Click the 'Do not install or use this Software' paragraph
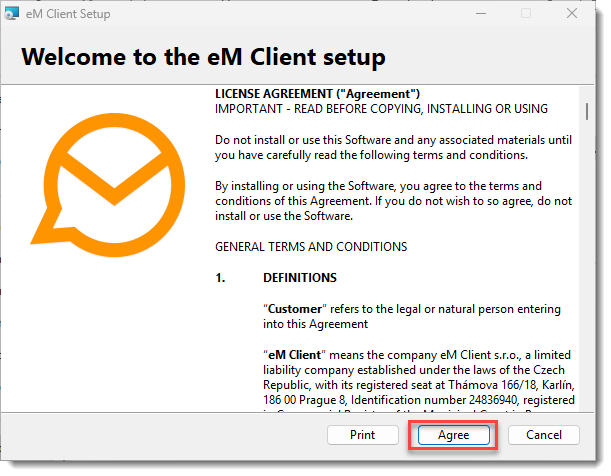This screenshot has width=611, height=476. click(x=394, y=147)
